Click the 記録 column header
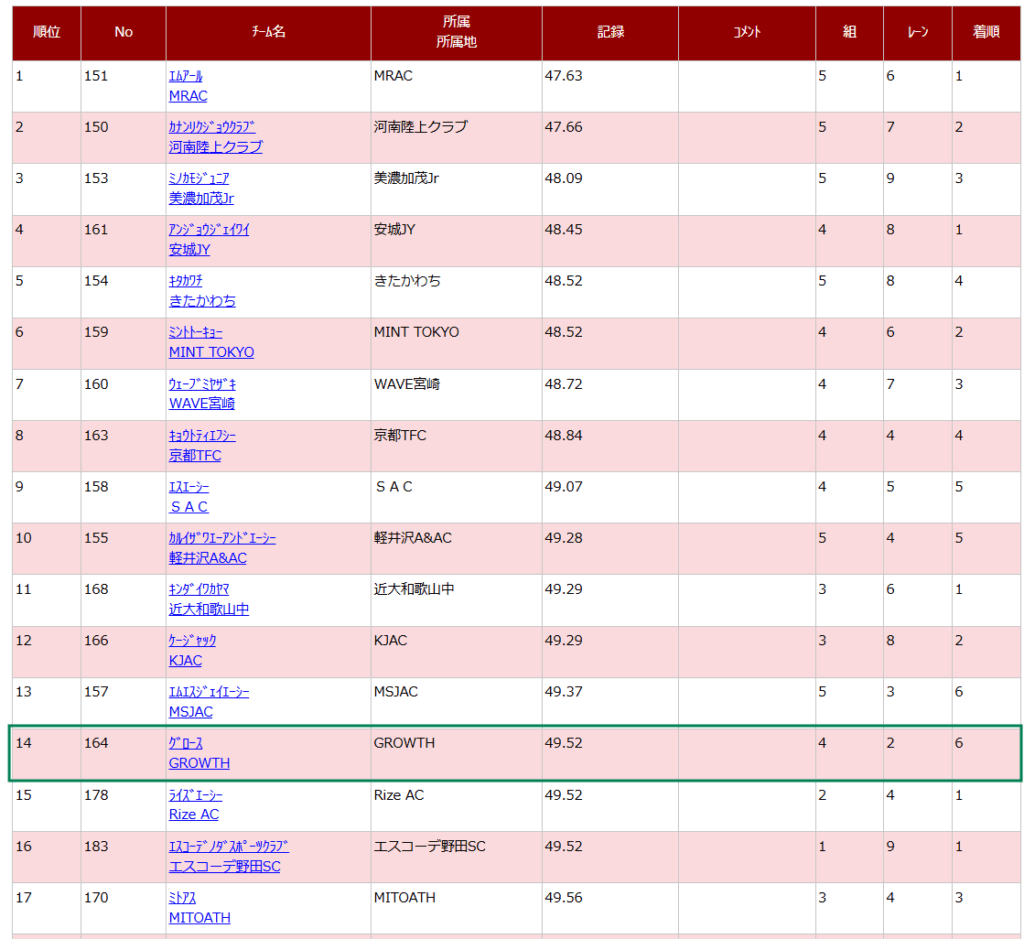1024x939 pixels. (611, 33)
